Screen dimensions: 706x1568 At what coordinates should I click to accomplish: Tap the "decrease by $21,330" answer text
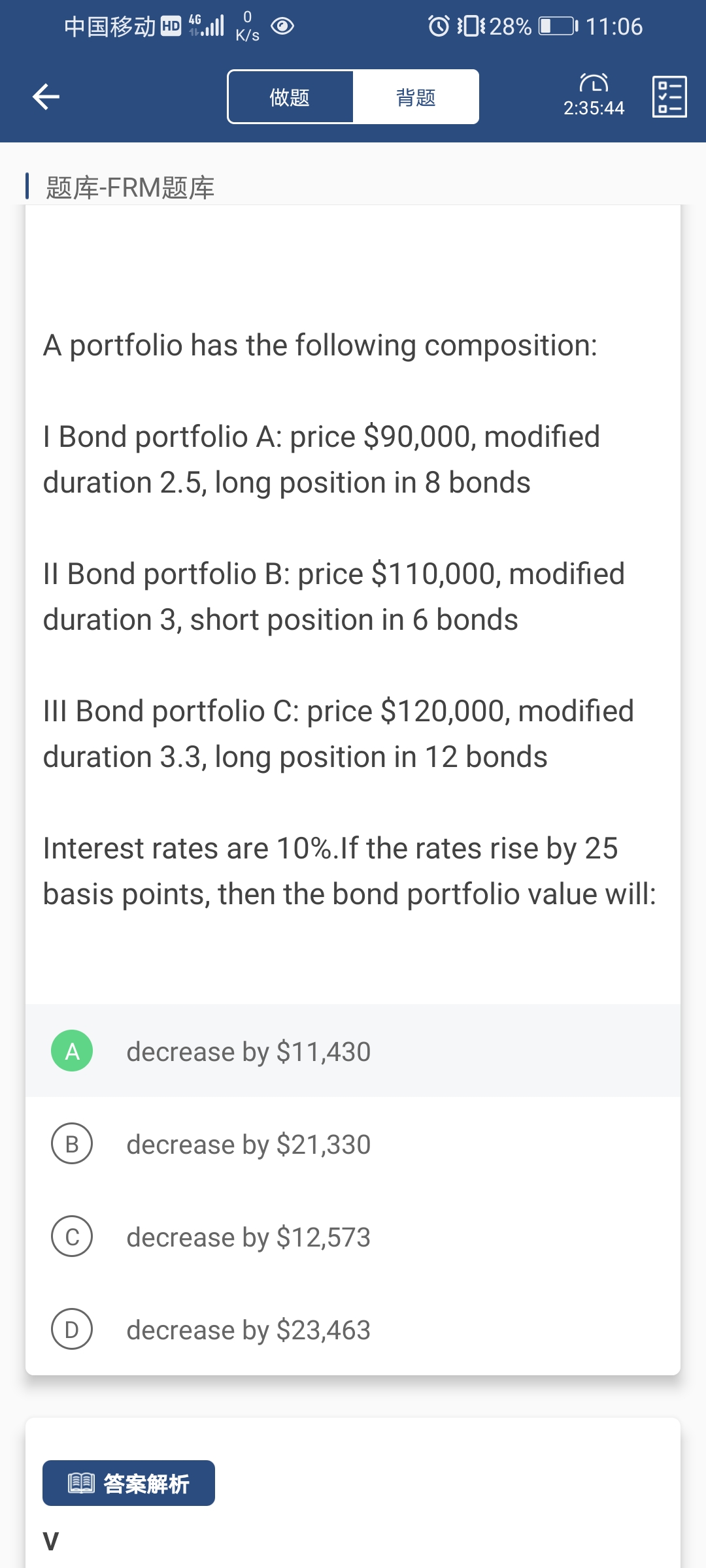click(x=248, y=1145)
